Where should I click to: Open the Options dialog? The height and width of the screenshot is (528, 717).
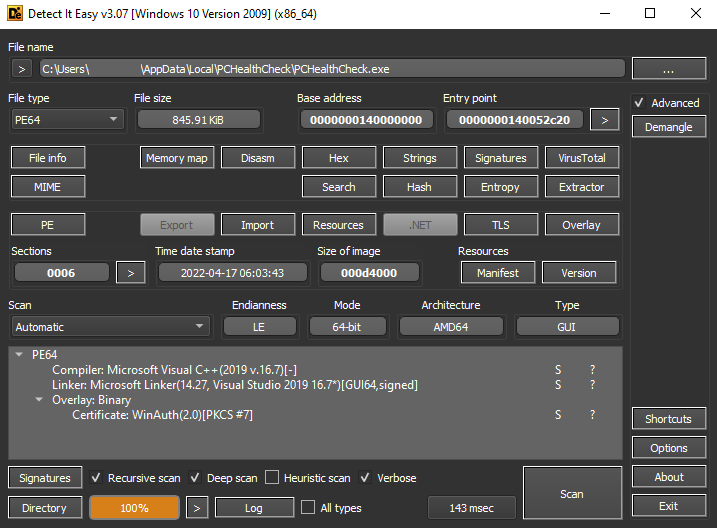tap(669, 448)
